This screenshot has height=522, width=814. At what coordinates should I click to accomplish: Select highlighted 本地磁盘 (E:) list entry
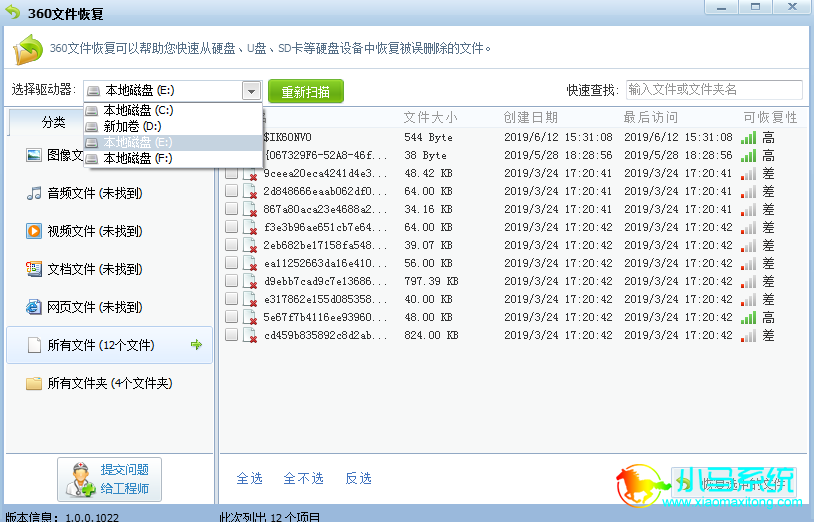point(173,143)
